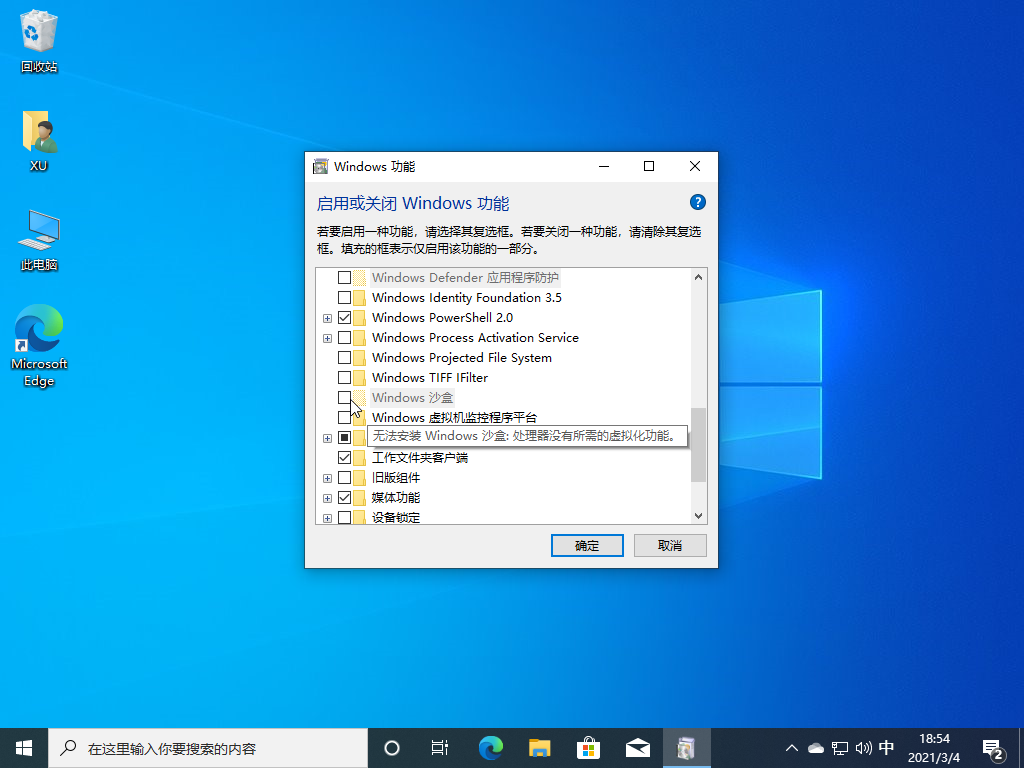Select the This PC (此电脑) desktop icon
The width and height of the screenshot is (1024, 768).
coord(39,240)
